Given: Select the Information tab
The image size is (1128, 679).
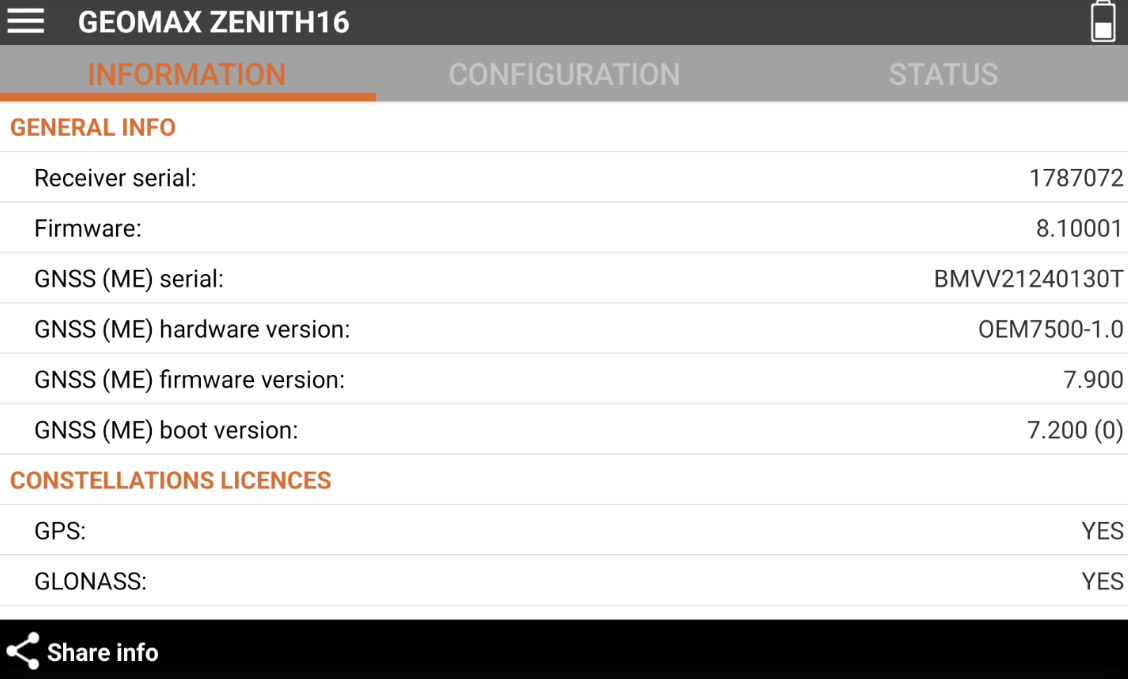Looking at the screenshot, I should coord(187,74).
